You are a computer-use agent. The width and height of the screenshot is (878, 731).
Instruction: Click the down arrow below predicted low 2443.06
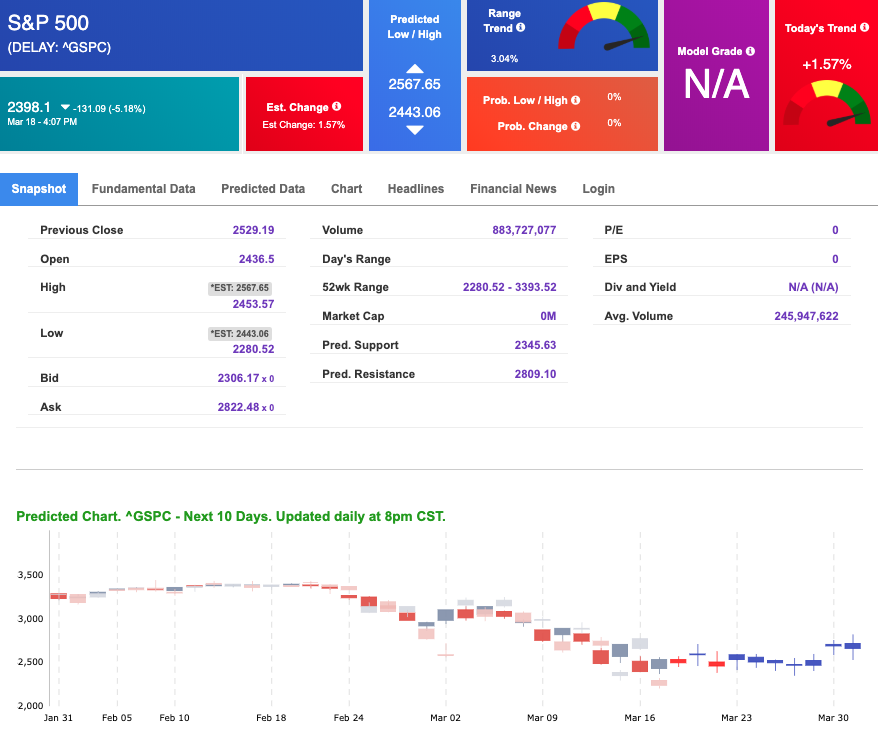414,131
